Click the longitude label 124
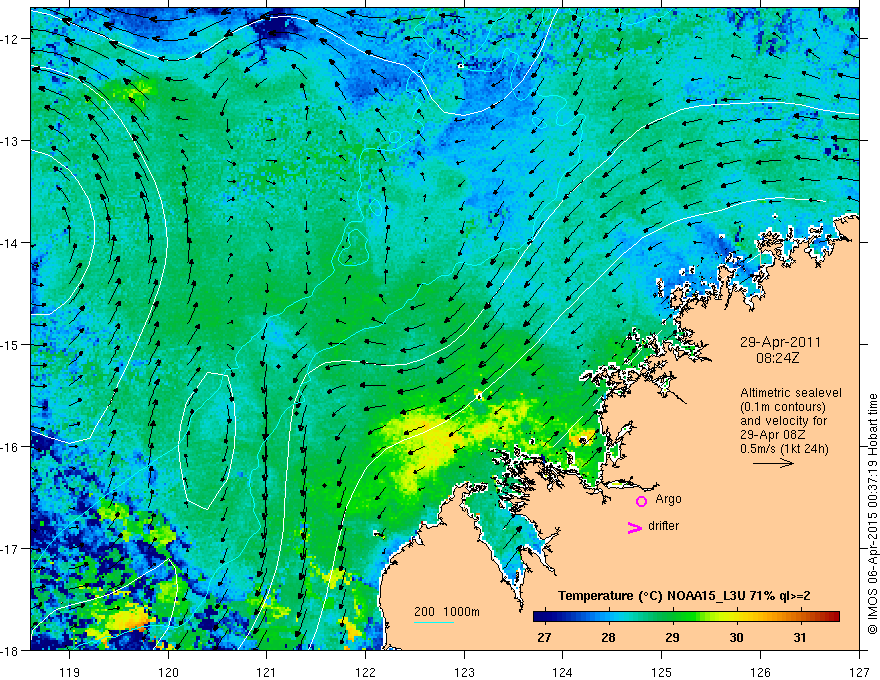Image resolution: width=880 pixels, height=680 pixels. pos(562,672)
